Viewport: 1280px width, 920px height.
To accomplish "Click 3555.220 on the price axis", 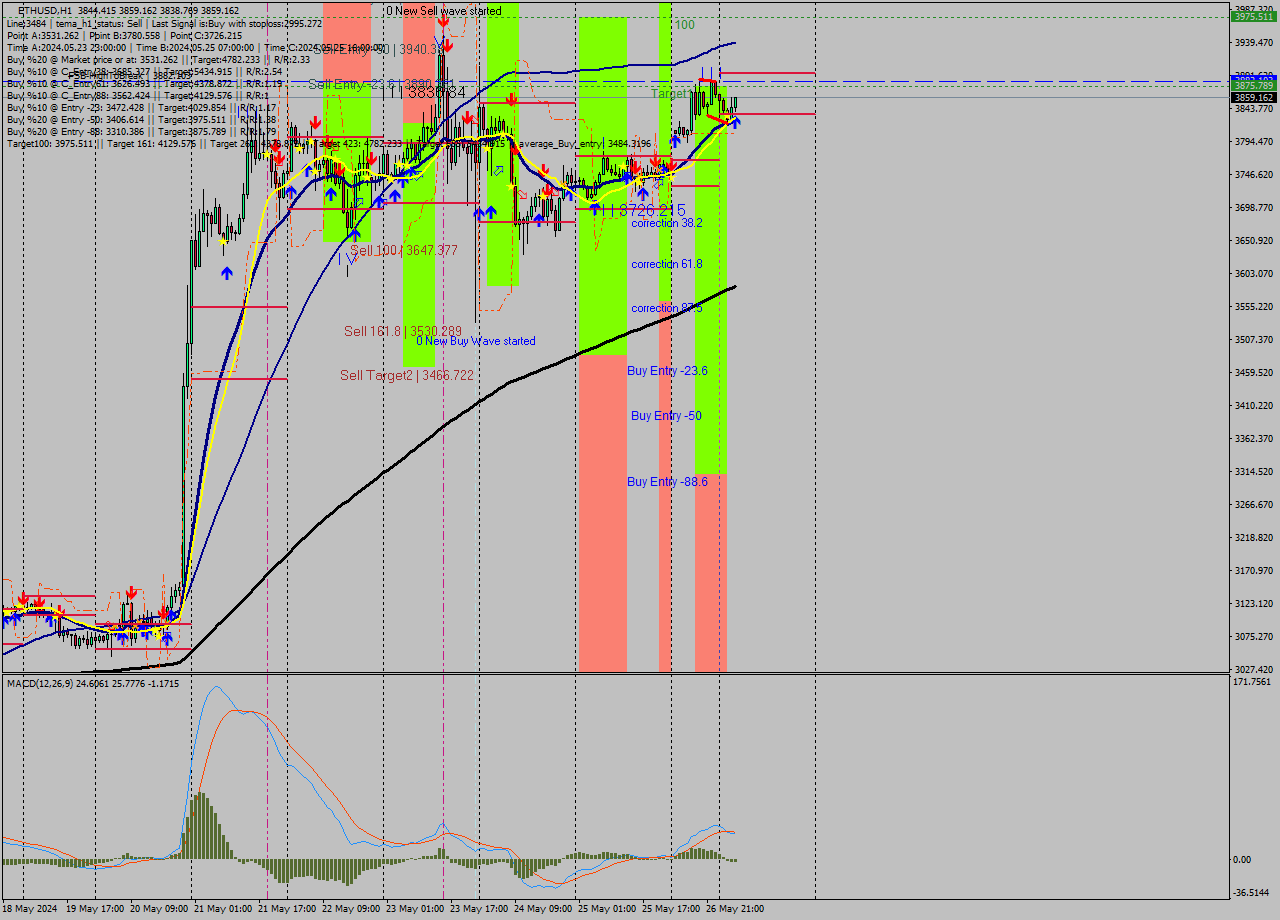I will pyautogui.click(x=1254, y=307).
